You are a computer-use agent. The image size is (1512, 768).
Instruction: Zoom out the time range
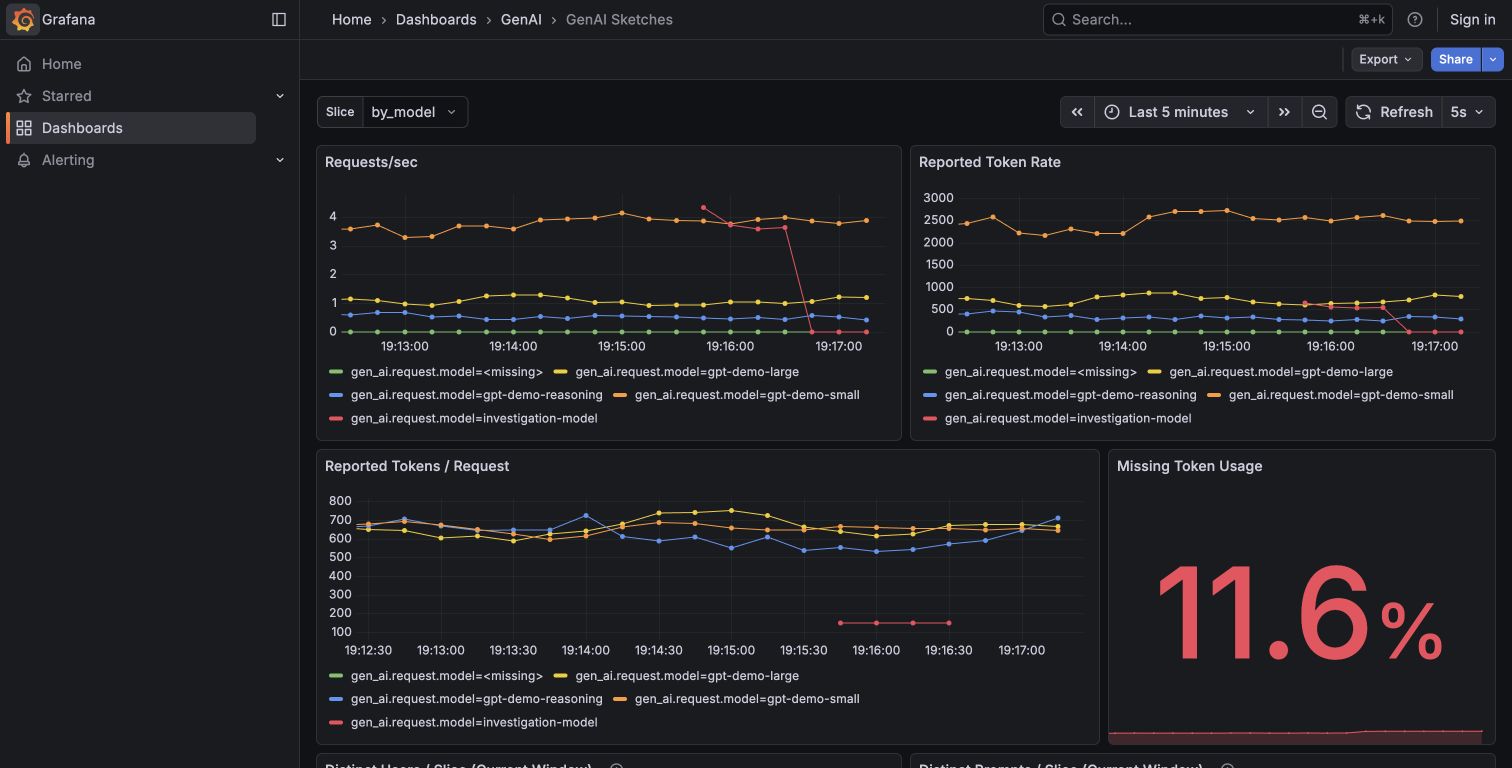tap(1319, 112)
